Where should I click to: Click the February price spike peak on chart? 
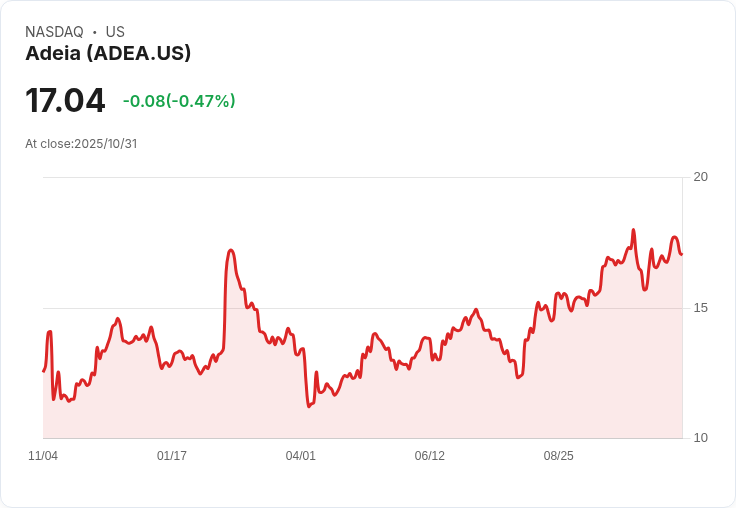(230, 250)
